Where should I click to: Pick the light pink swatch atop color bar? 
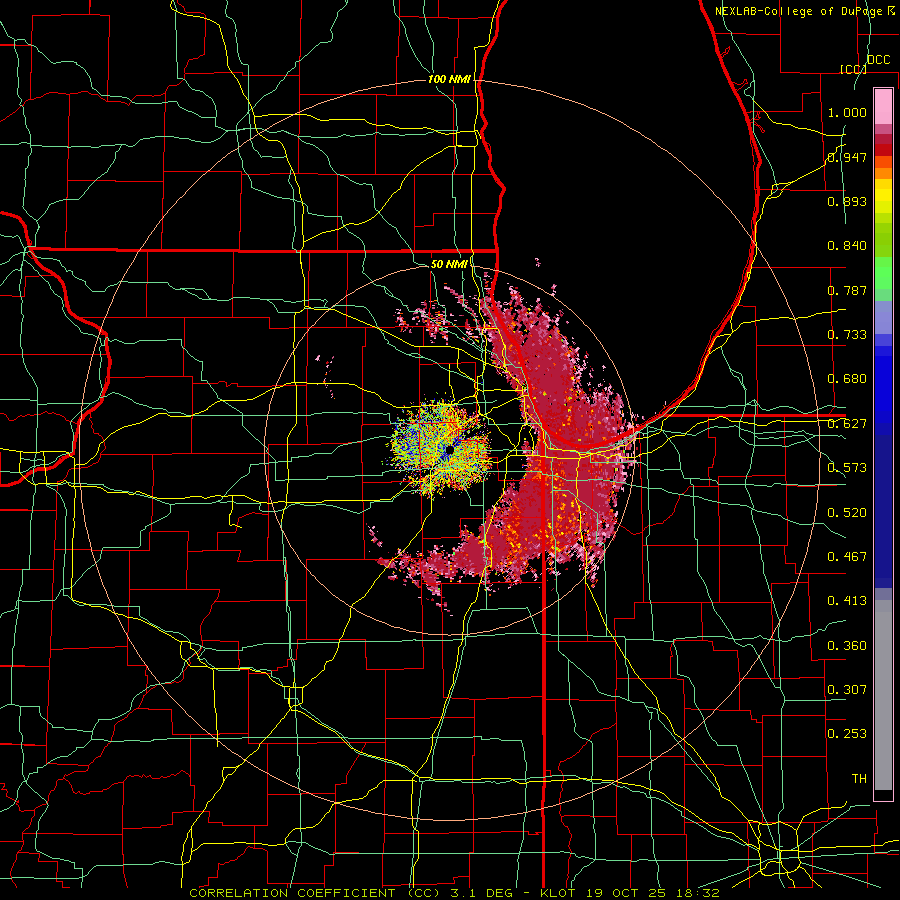pyautogui.click(x=883, y=106)
